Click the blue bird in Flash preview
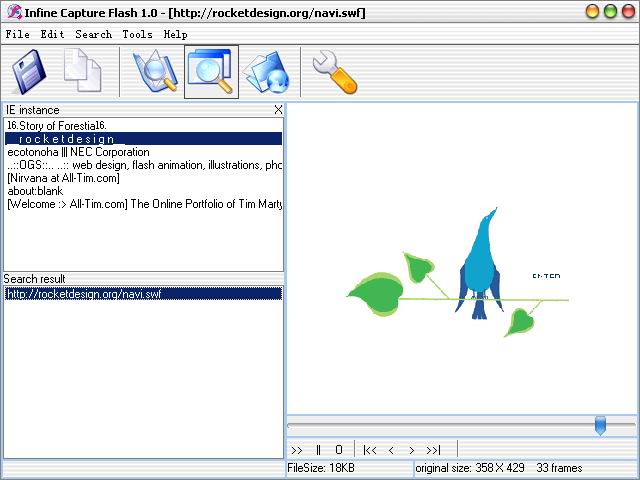The width and height of the screenshot is (640, 480). tap(479, 263)
